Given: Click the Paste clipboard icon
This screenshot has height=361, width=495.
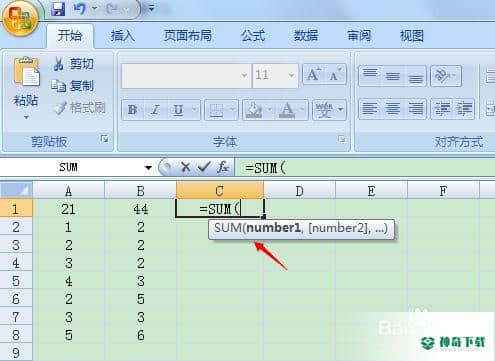Looking at the screenshot, I should pyautogui.click(x=26, y=72).
